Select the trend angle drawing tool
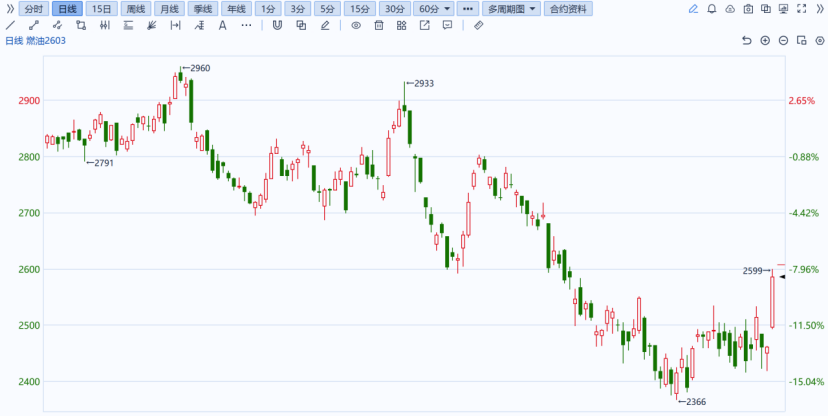The width and height of the screenshot is (829, 417). tap(199, 25)
